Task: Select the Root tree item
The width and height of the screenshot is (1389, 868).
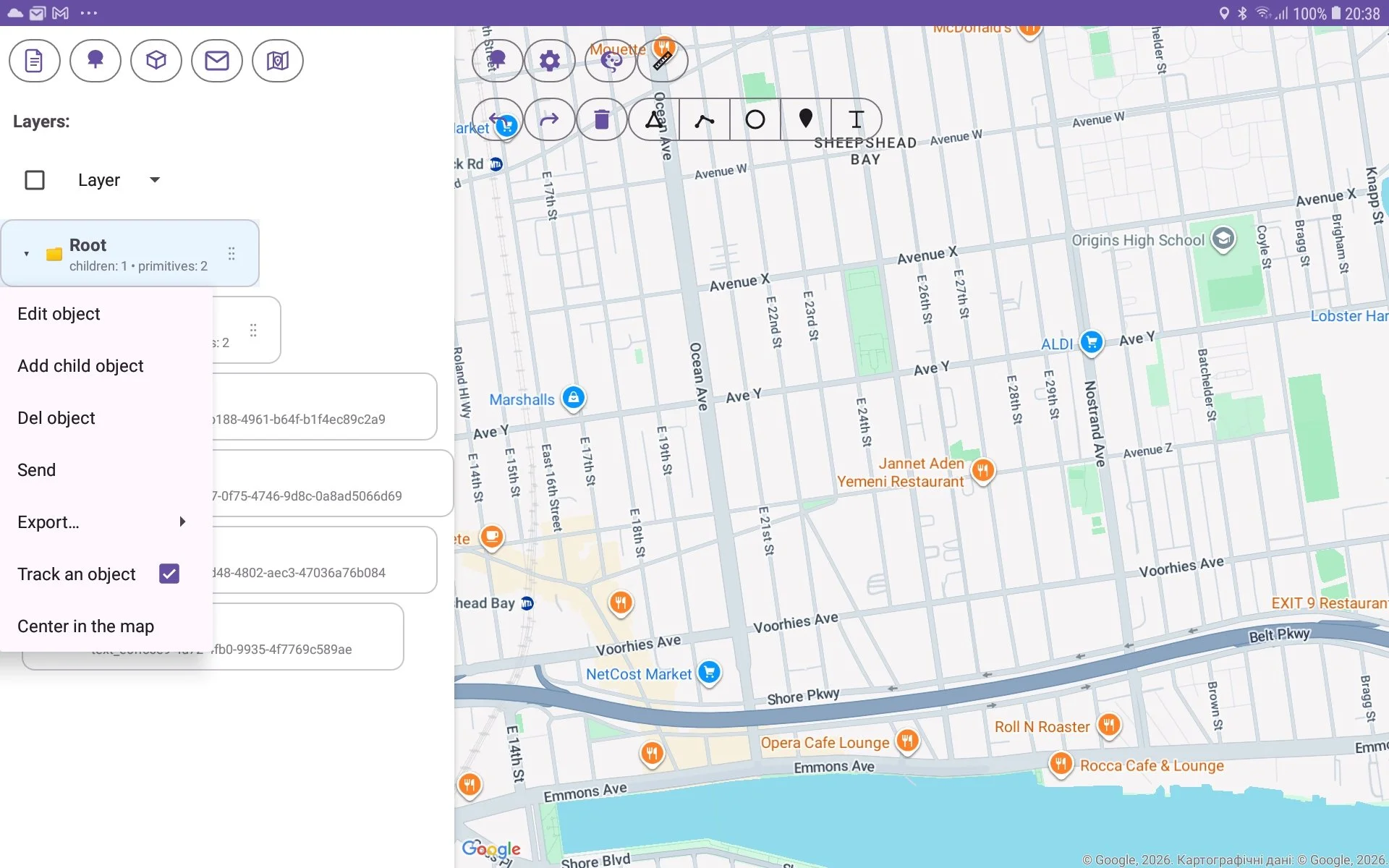Action: pyautogui.click(x=130, y=254)
